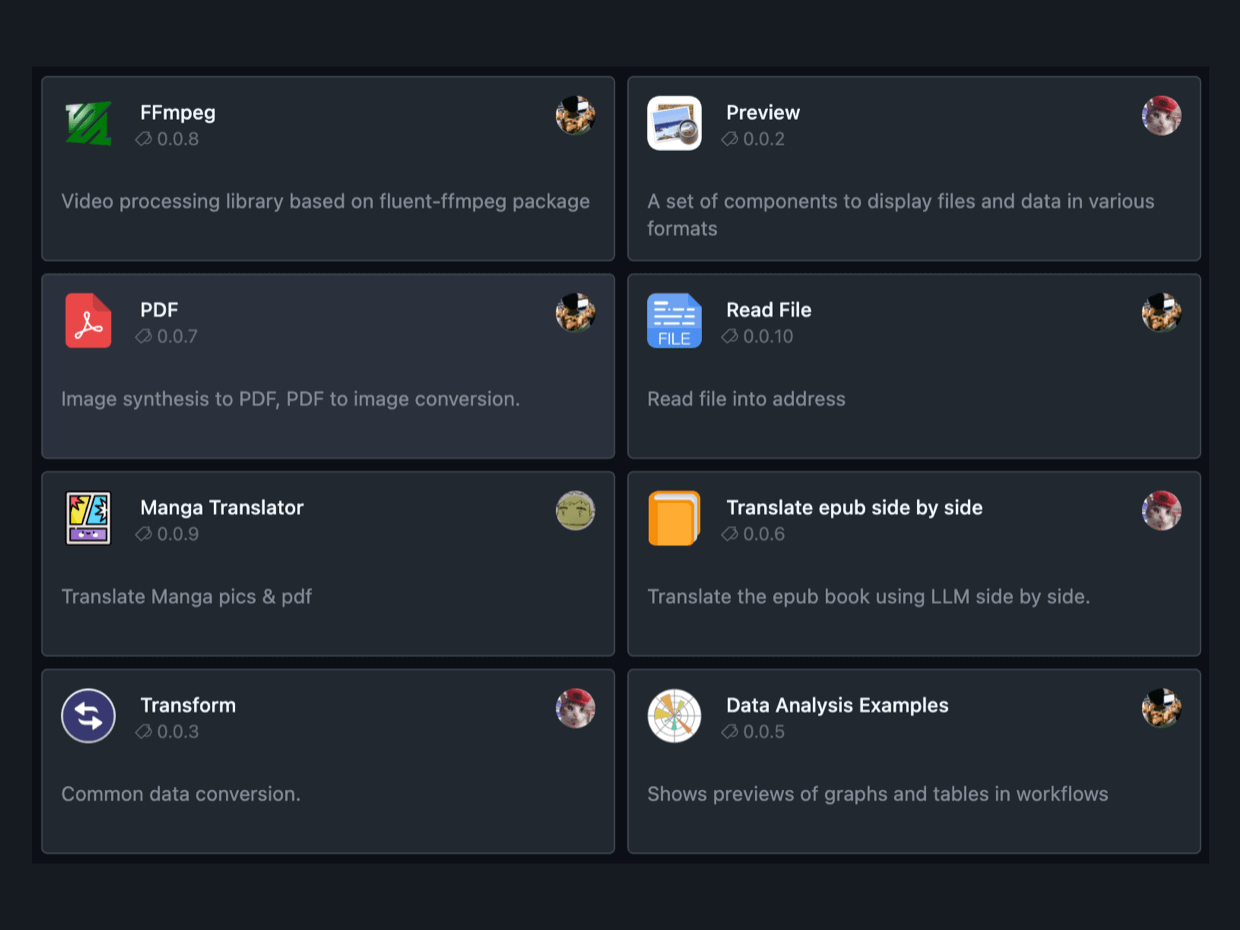Select the Manga Translator package title
The height and width of the screenshot is (930, 1240).
[x=222, y=508]
